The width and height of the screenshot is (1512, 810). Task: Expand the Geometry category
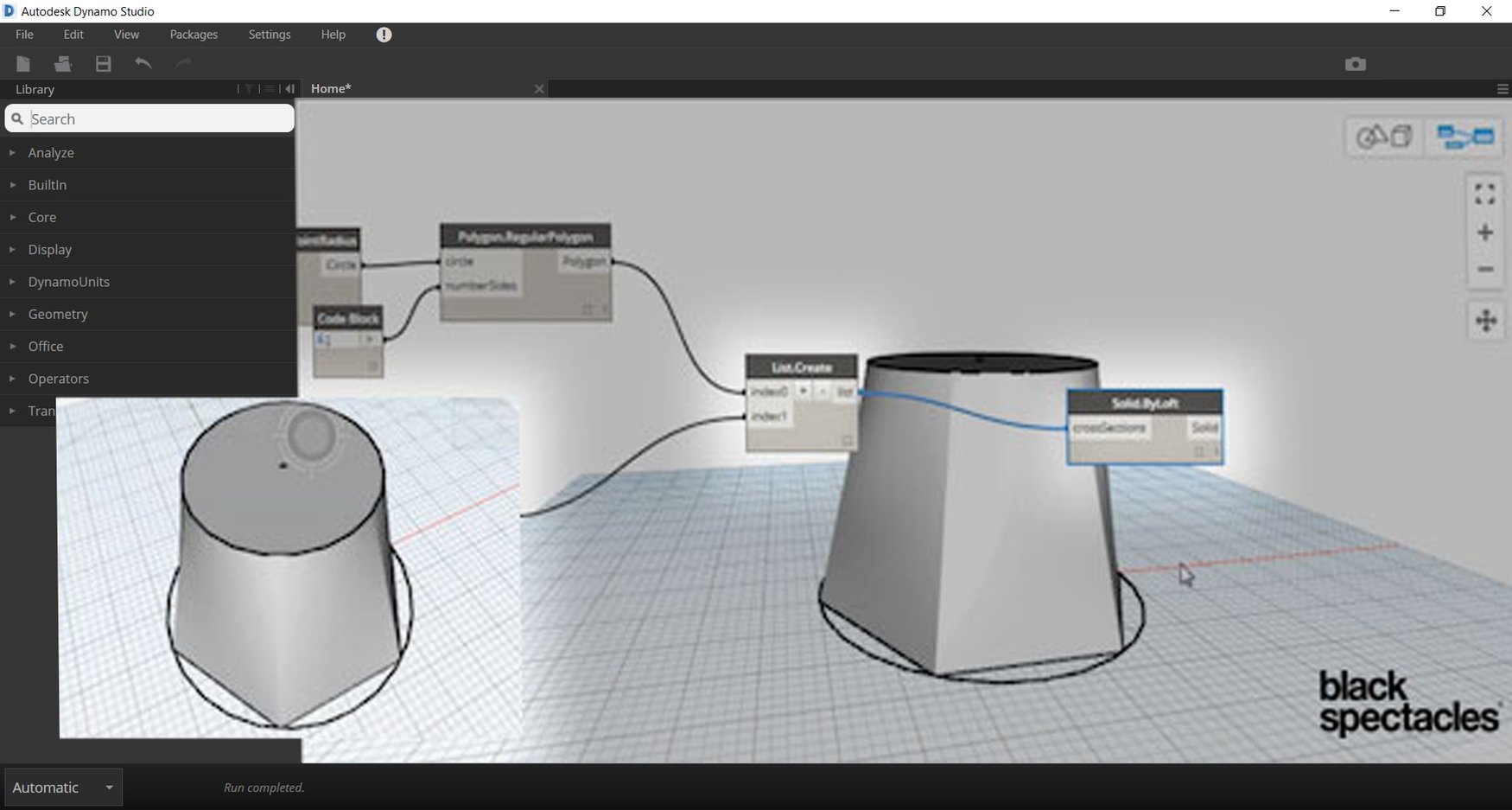(58, 314)
